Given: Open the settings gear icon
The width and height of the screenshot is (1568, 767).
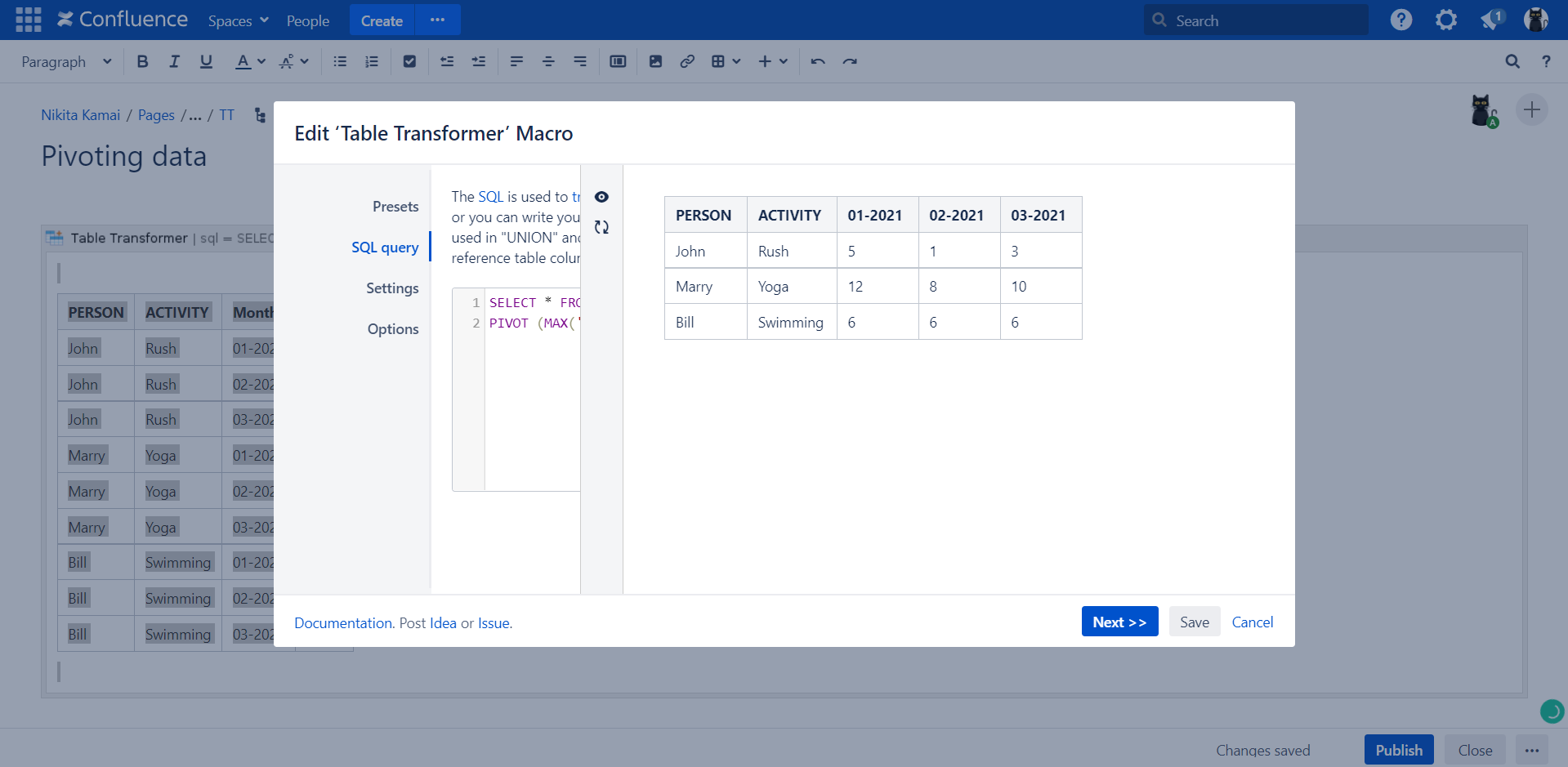Looking at the screenshot, I should pos(1445,20).
